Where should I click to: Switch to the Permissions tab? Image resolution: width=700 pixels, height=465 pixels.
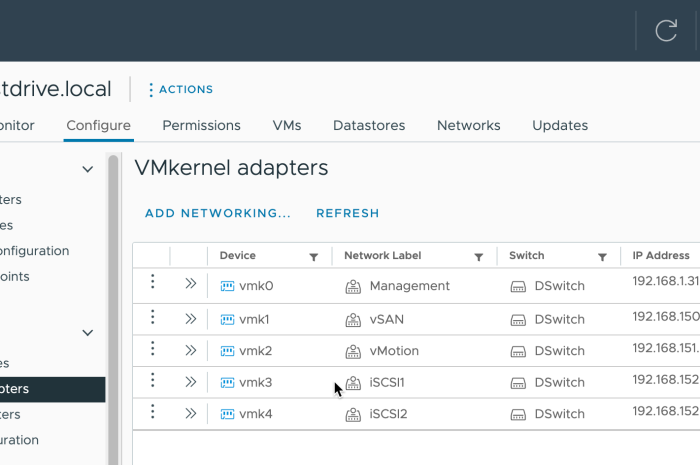(201, 126)
